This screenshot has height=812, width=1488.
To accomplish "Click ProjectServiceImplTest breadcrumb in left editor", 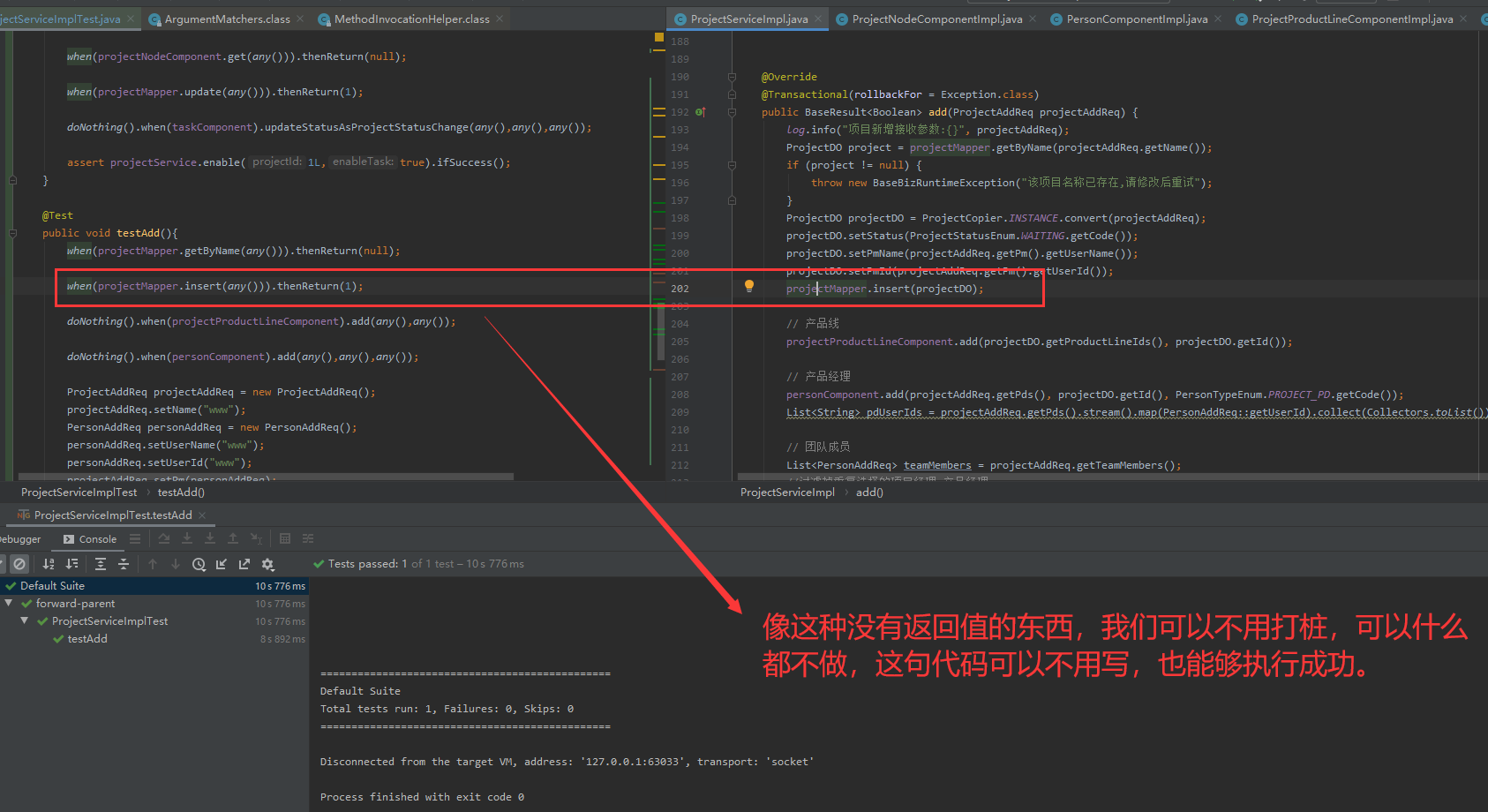I will (x=79, y=492).
